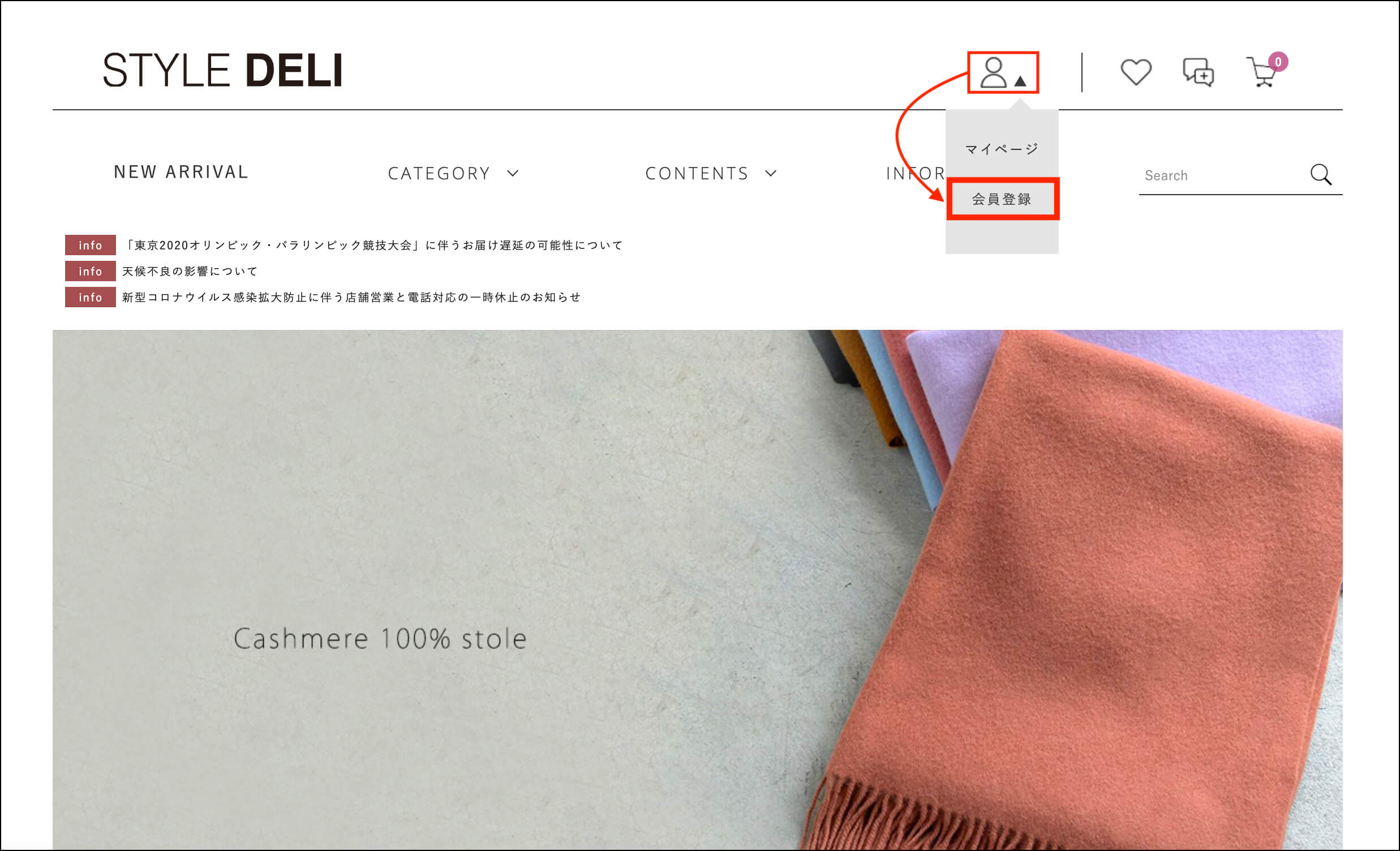Select マイページ in the account menu
This screenshot has width=1400, height=851.
coord(1002,149)
